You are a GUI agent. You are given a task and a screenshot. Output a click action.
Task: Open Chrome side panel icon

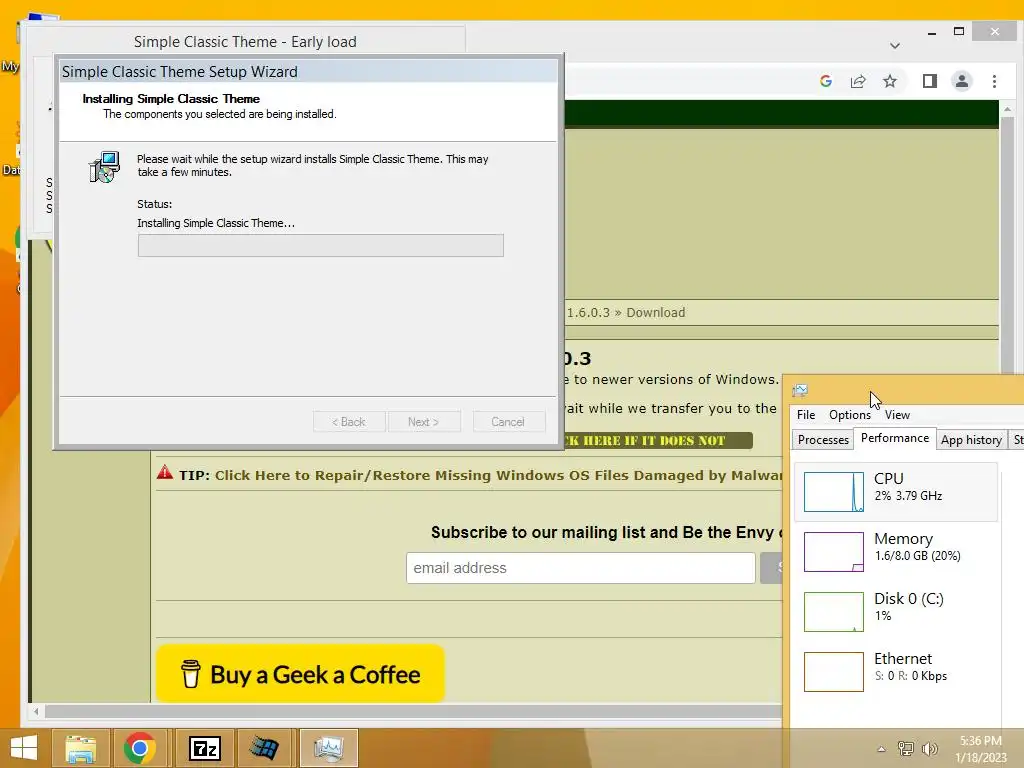[x=929, y=81]
